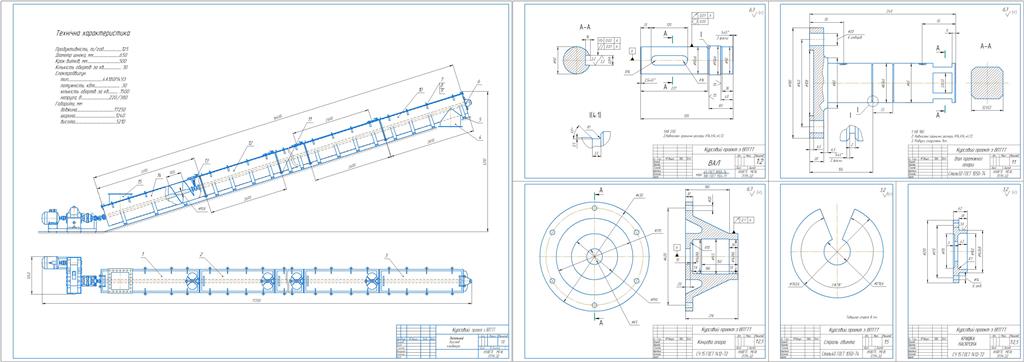This screenshot has width=1024, height=362.
Task: Click the center hole of the end support front view
Action: point(594,254)
